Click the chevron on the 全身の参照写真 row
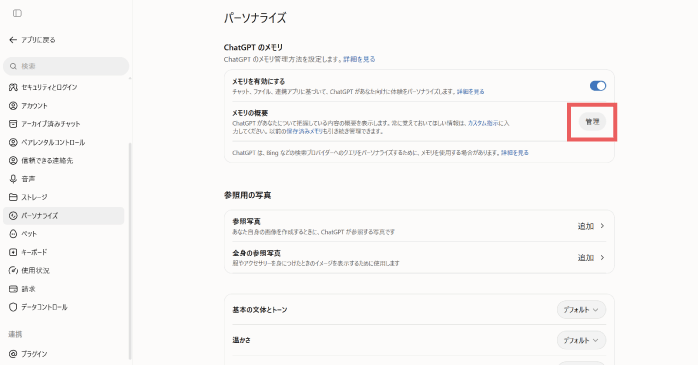The image size is (698, 365). click(x=602, y=258)
